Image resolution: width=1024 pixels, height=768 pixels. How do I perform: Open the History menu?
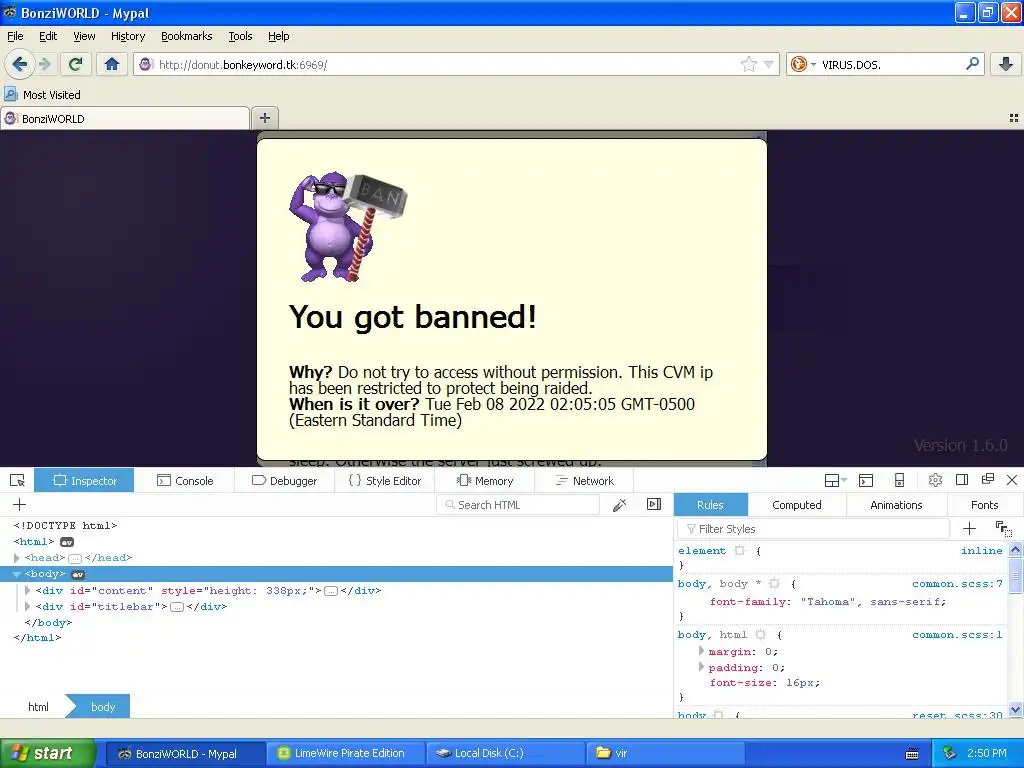128,36
